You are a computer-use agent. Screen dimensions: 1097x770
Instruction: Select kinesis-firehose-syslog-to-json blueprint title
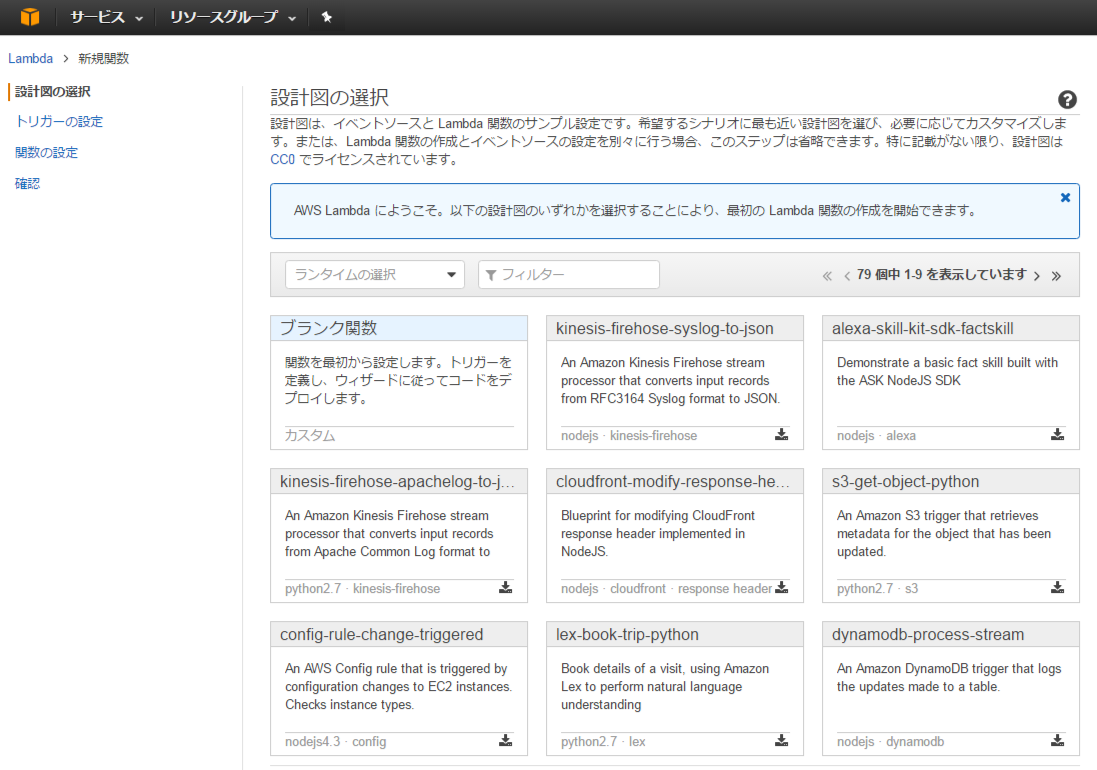665,329
